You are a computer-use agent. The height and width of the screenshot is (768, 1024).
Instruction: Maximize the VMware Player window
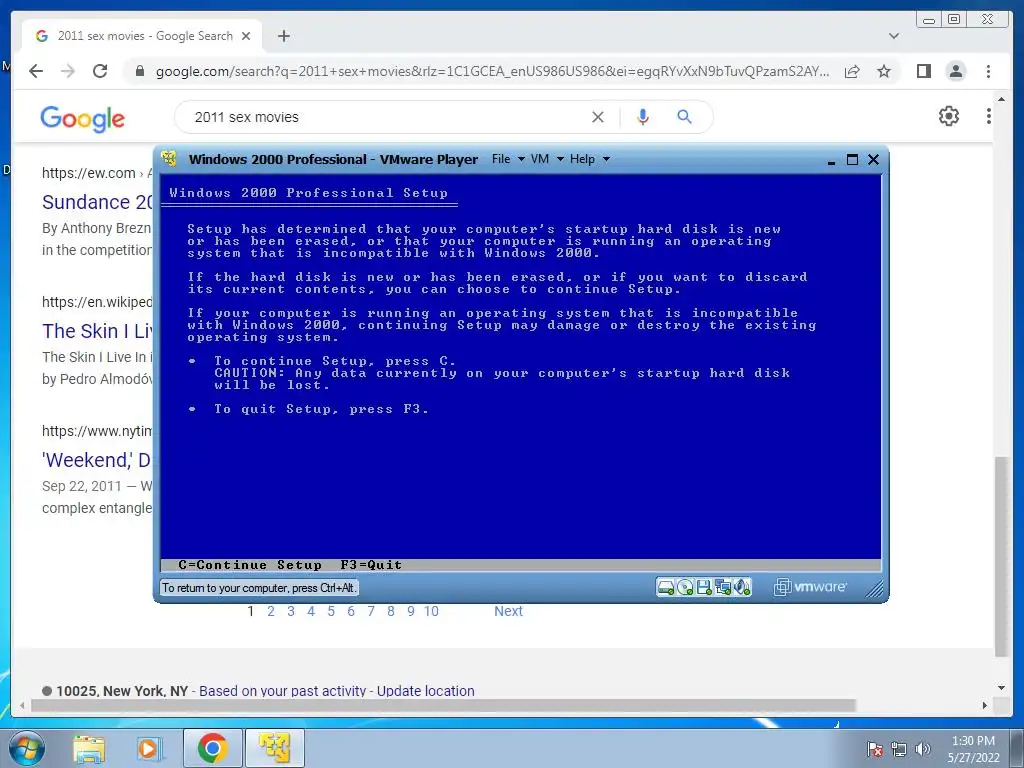tap(852, 159)
